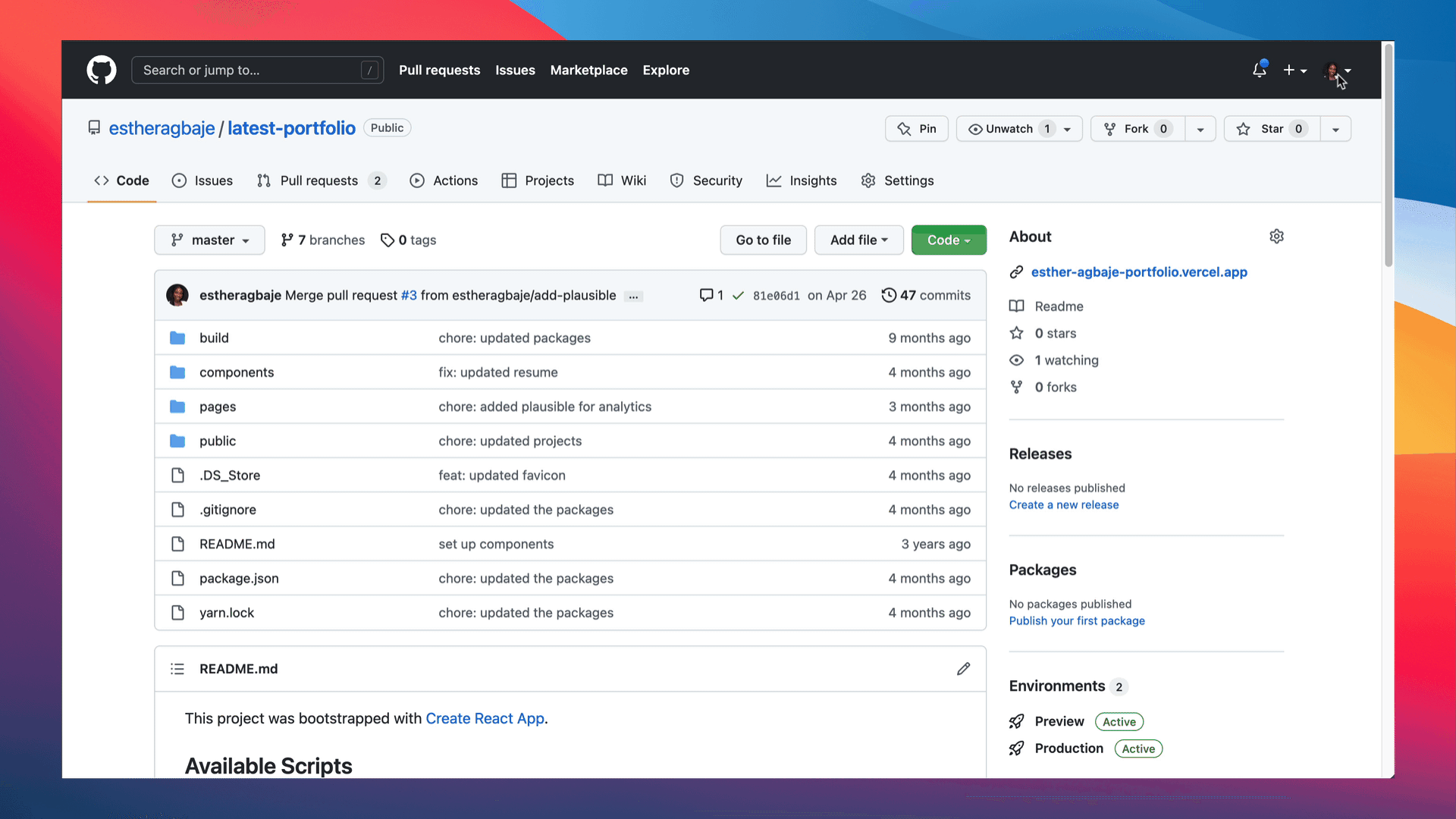The height and width of the screenshot is (819, 1456).
Task: Open the green Code dropdown
Action: coord(949,240)
